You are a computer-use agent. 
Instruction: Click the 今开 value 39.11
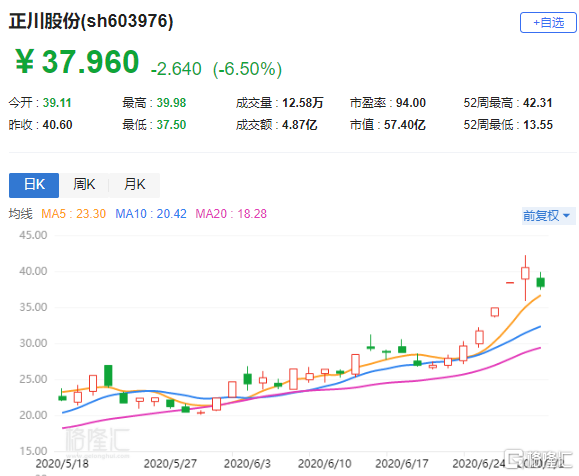coord(57,103)
